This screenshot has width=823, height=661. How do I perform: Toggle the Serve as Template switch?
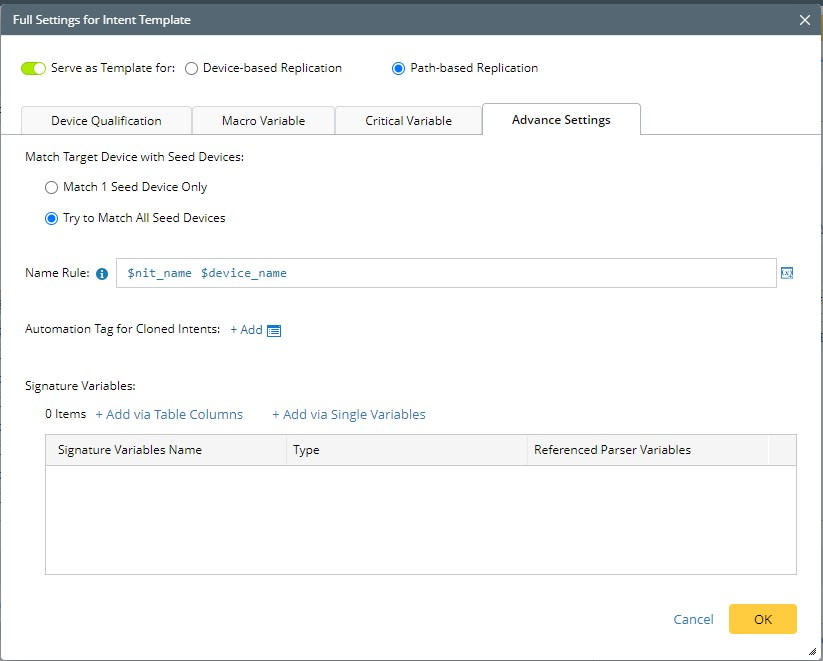point(33,69)
